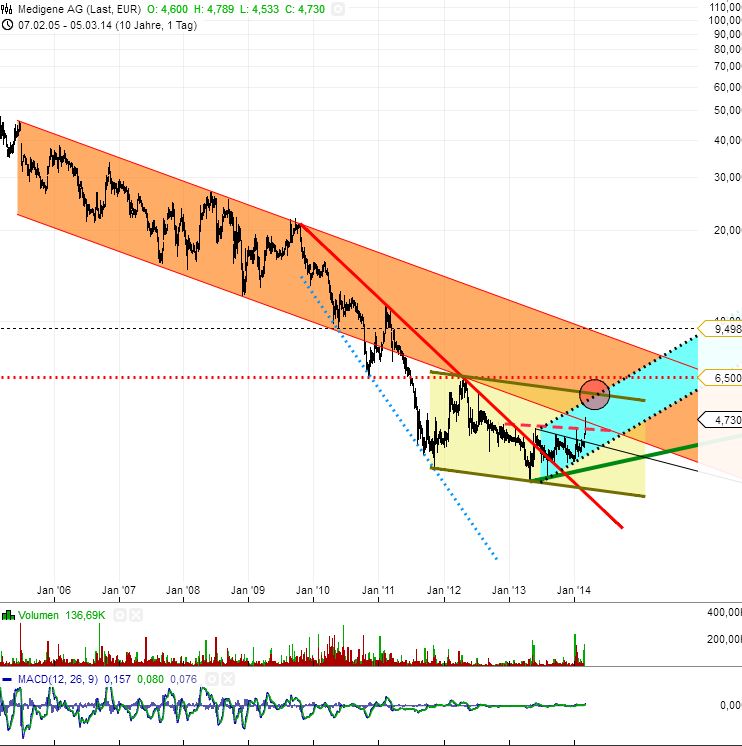Click the Volumen indicator bar icon

(x=8, y=615)
